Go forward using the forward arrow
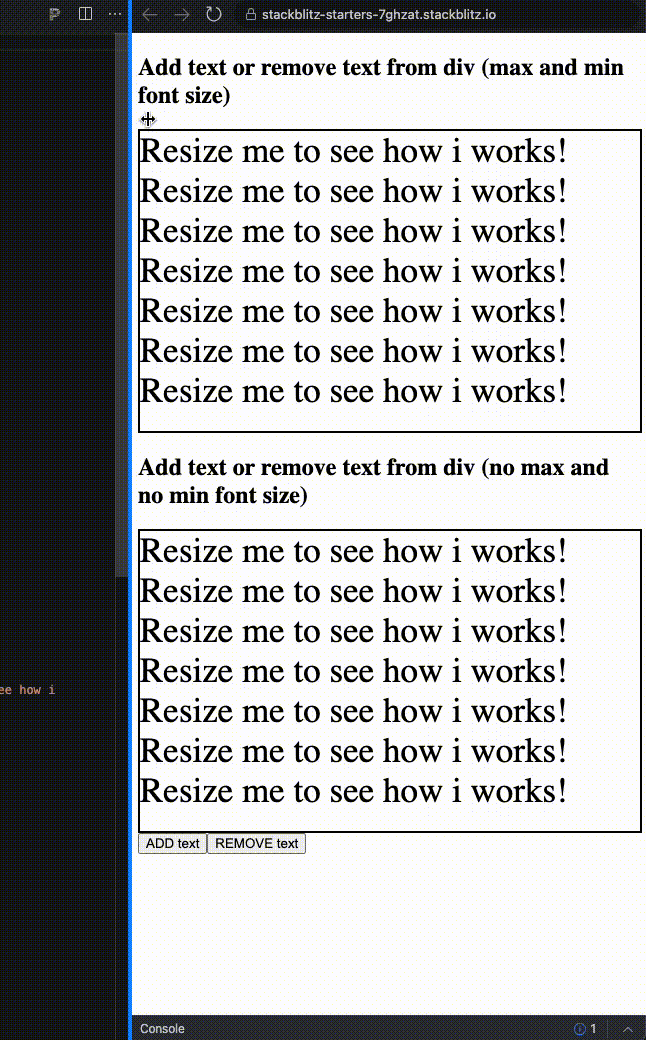646x1040 pixels. tap(179, 15)
